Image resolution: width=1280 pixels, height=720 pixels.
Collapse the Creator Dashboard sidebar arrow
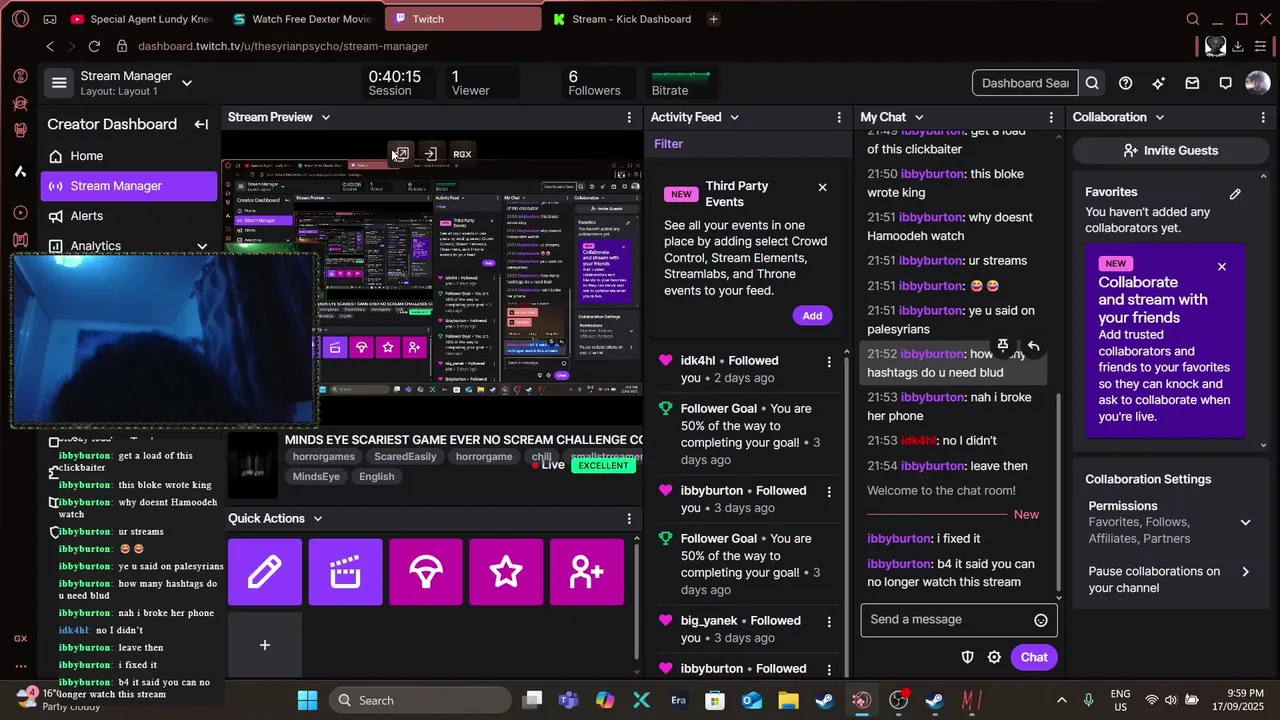[x=201, y=124]
